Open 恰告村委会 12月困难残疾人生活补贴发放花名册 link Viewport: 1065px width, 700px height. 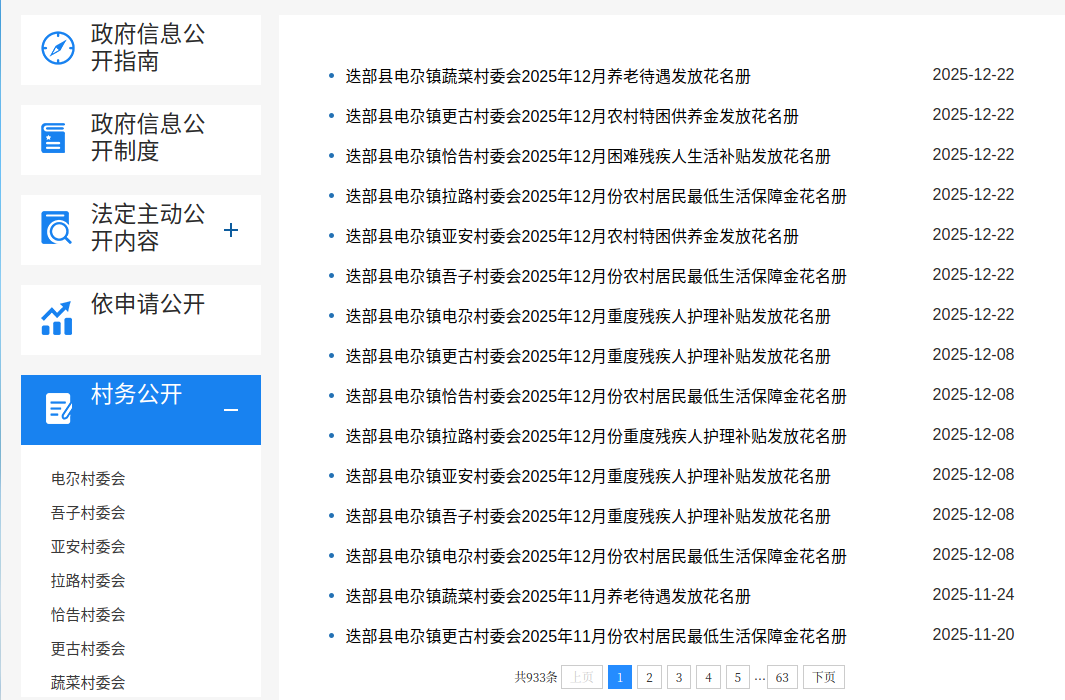(587, 157)
